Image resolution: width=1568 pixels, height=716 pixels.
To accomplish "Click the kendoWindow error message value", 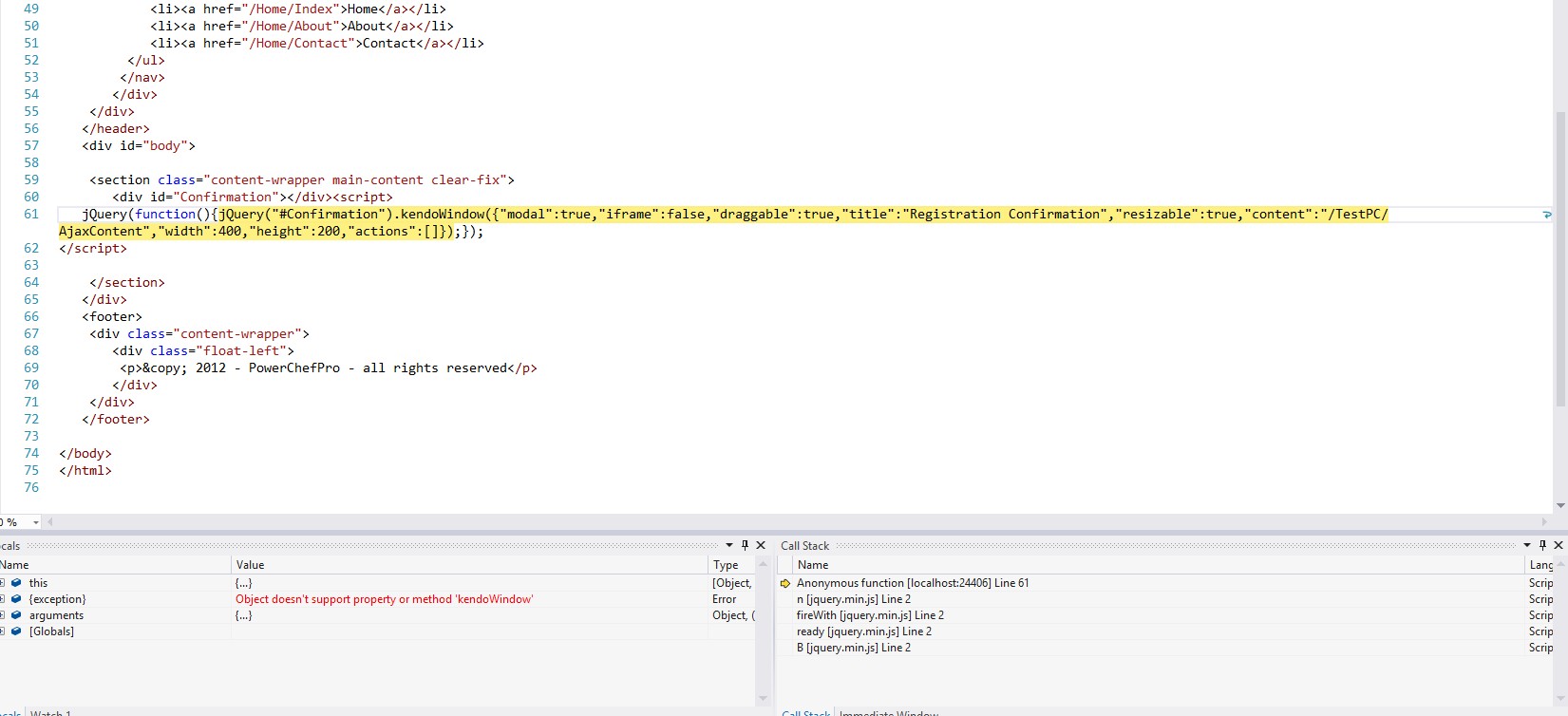I will pyautogui.click(x=385, y=599).
